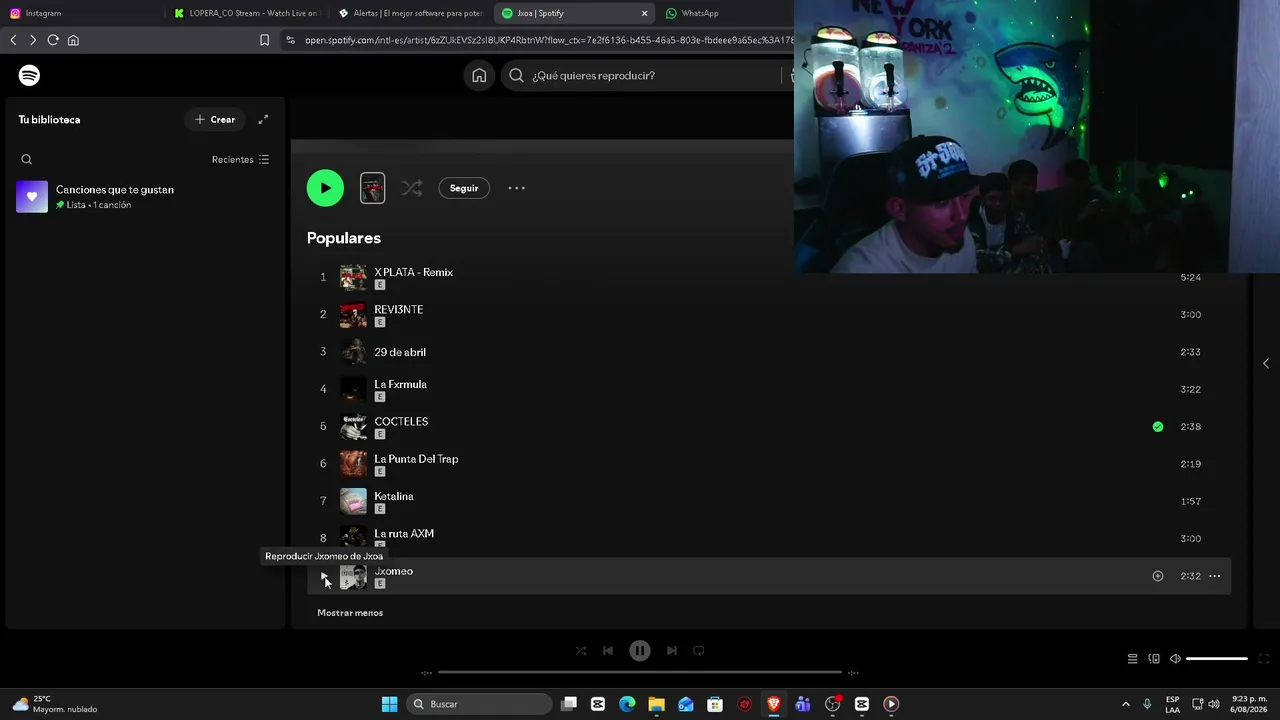This screenshot has height=720, width=1280.
Task: Click the Spotify logo in the header
Action: (x=29, y=75)
